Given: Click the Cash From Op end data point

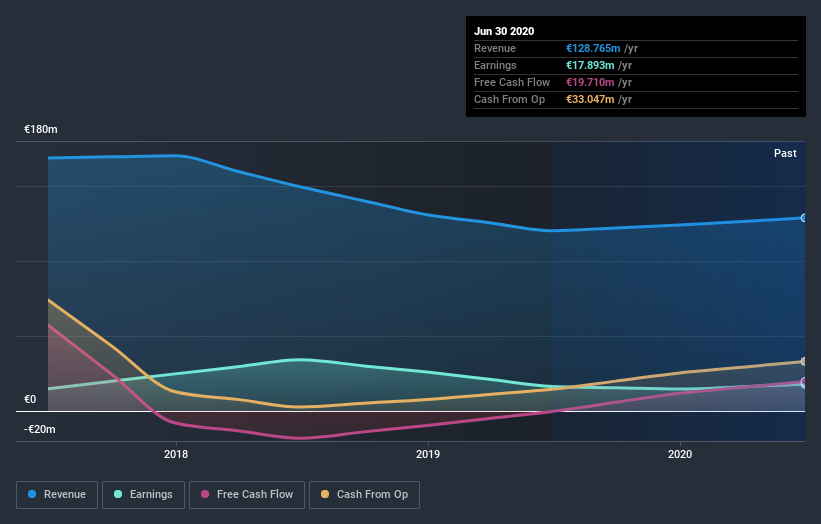Looking at the screenshot, I should coord(804,361).
